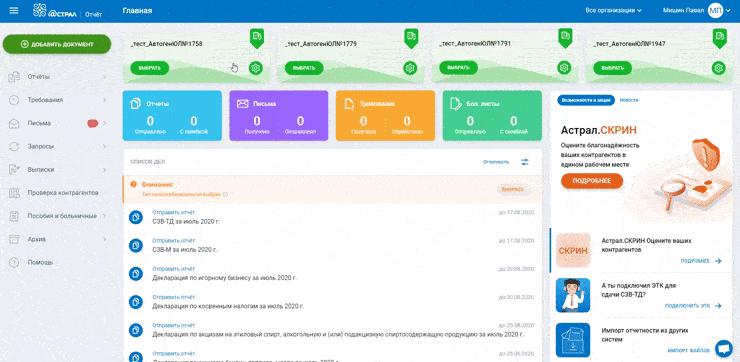Click green badge on _тест_АвтогенЮЛ№1758 card

pos(257,38)
